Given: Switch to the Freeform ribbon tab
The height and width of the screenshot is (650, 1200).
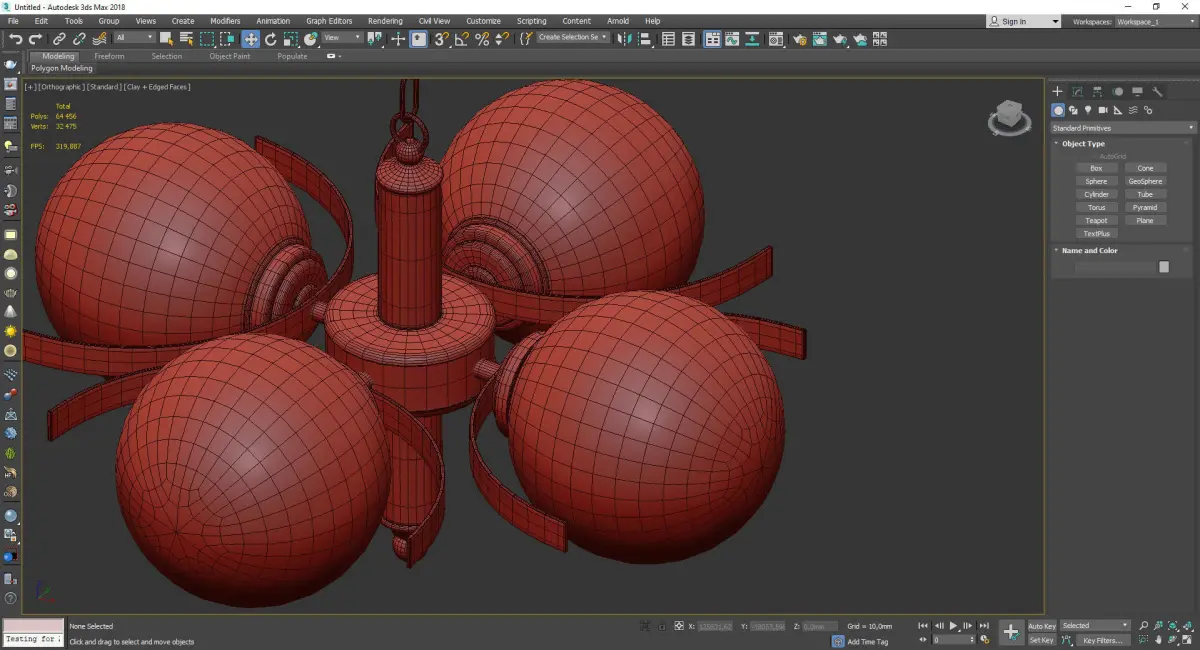Looking at the screenshot, I should pos(109,56).
